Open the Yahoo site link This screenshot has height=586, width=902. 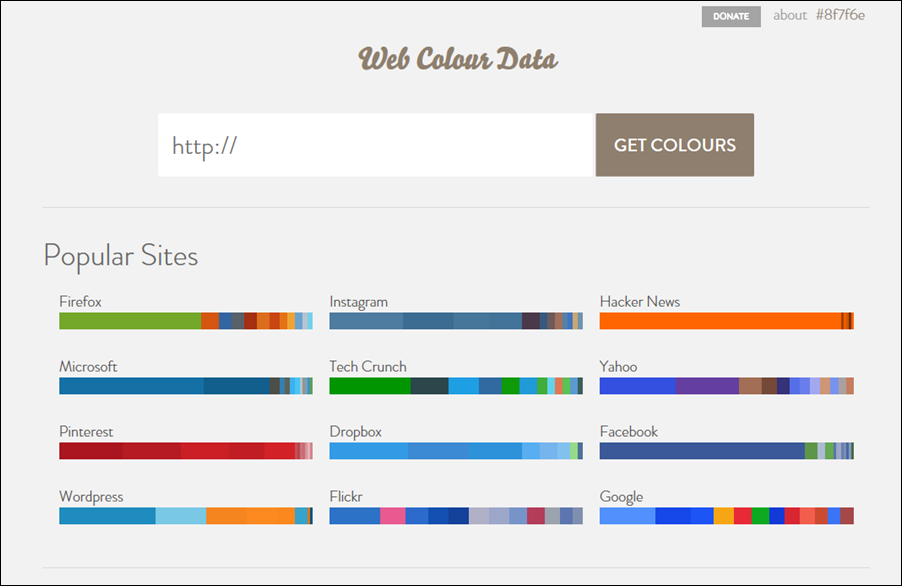pyautogui.click(x=618, y=366)
